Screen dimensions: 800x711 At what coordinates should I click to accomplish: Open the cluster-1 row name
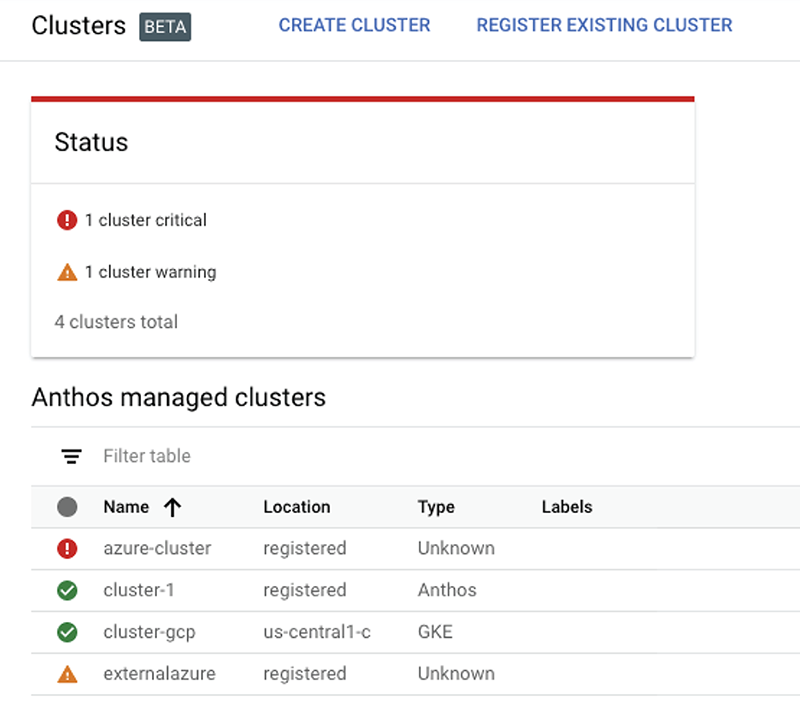(x=139, y=590)
